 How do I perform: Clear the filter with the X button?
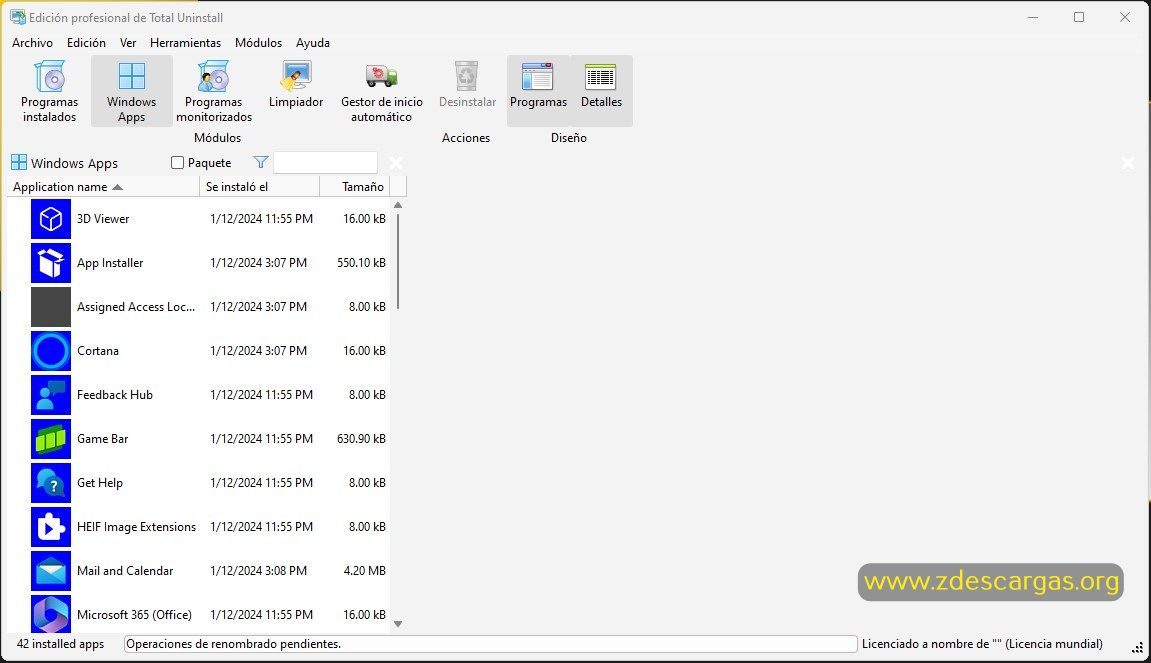(x=396, y=163)
